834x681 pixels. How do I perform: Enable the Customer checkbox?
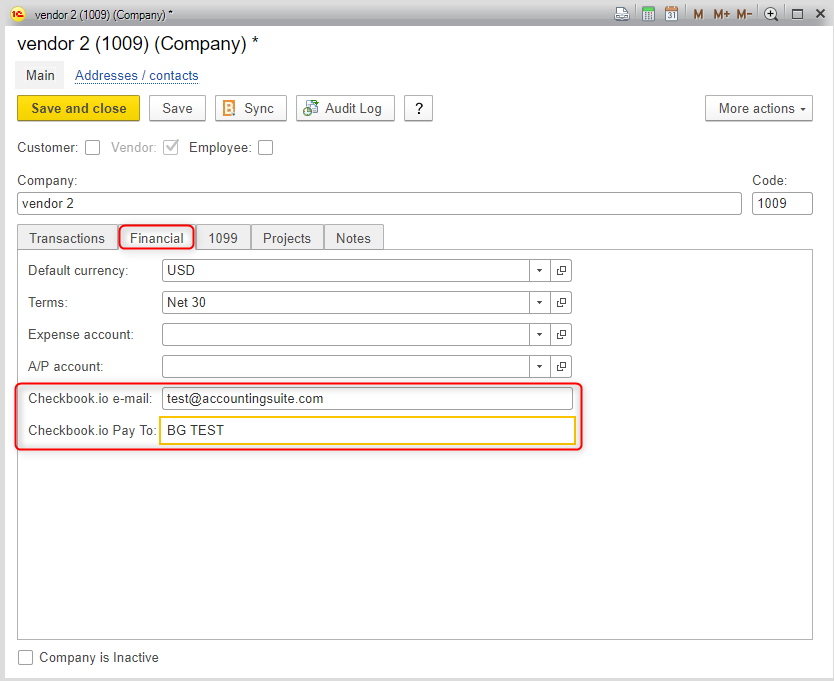(92, 147)
